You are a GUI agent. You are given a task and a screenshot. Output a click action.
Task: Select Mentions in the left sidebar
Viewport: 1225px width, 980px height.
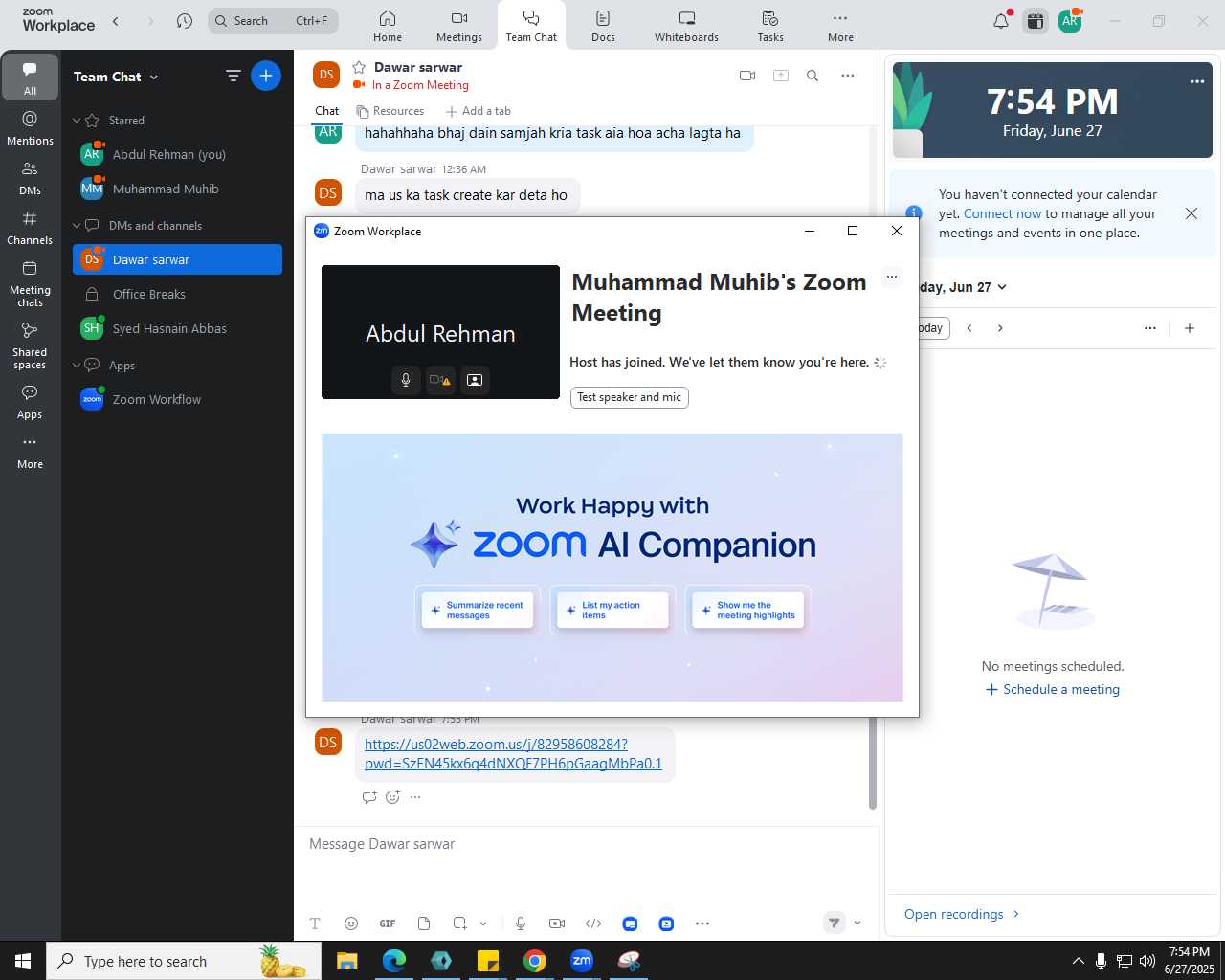[x=31, y=128]
